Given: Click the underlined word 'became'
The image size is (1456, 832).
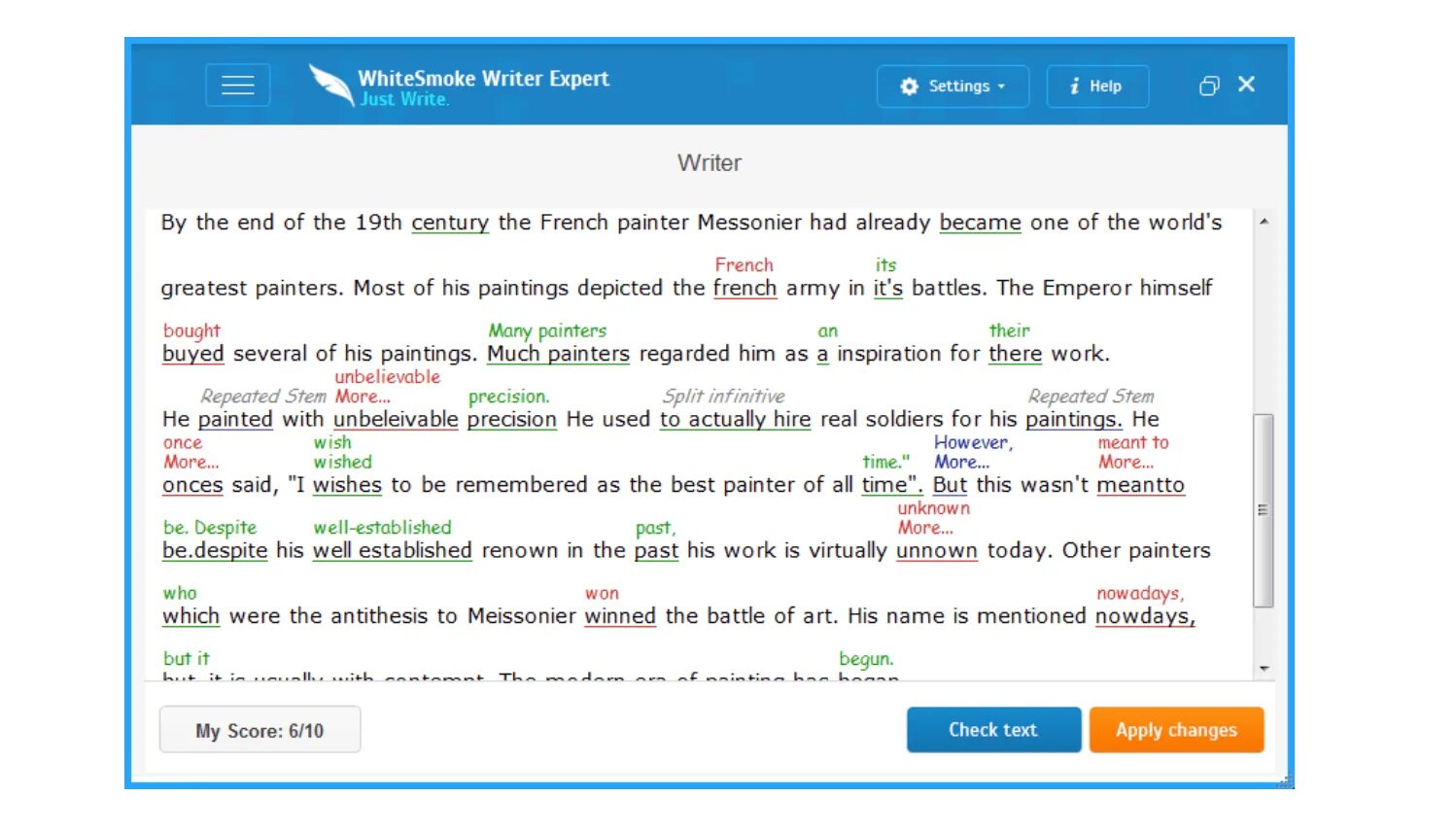Looking at the screenshot, I should pyautogui.click(x=980, y=223).
